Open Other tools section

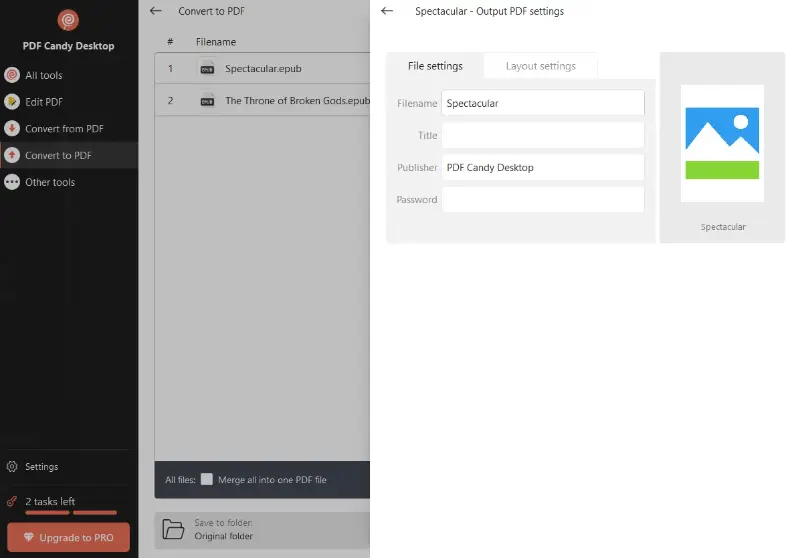[x=69, y=182]
